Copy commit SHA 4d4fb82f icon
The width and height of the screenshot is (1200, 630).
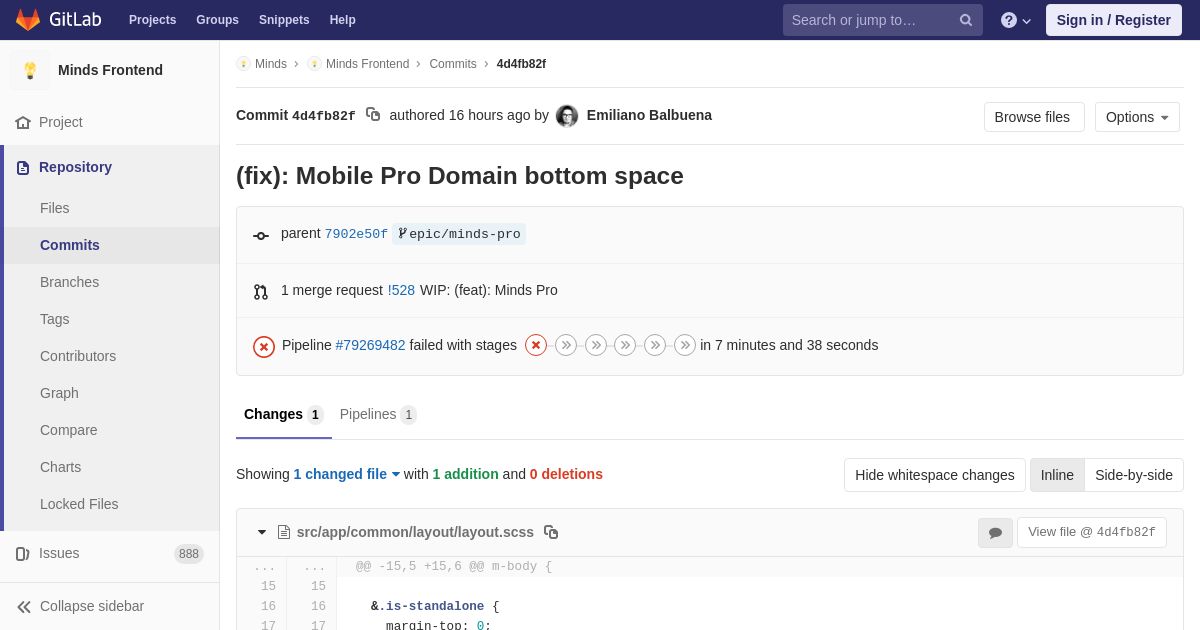(373, 115)
